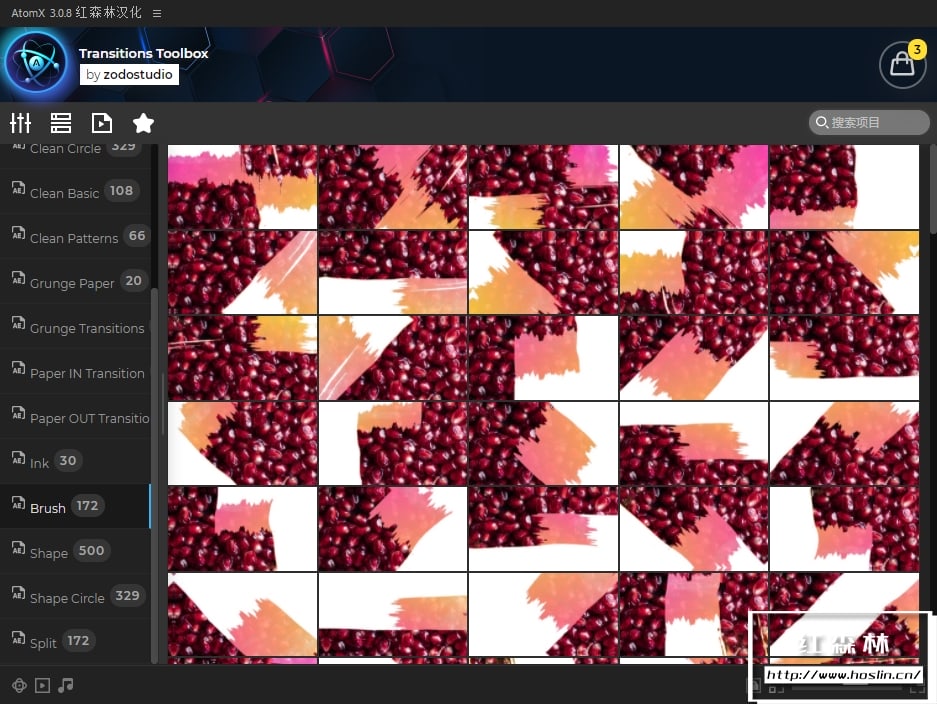Viewport: 937px width, 704px height.
Task: Click the AtomX atom logo
Action: pos(36,63)
